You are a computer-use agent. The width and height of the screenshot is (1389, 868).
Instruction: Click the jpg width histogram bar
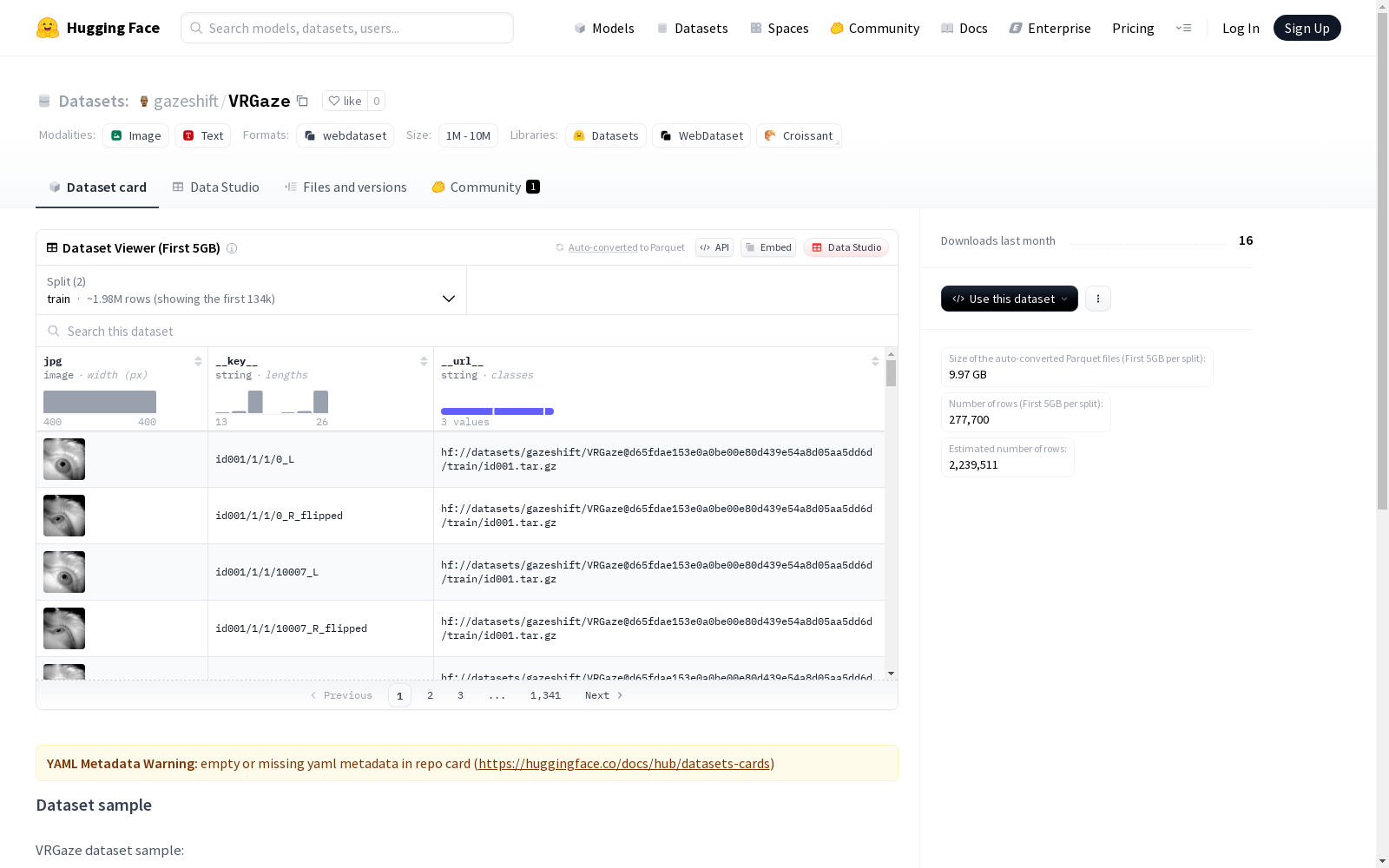coord(100,402)
